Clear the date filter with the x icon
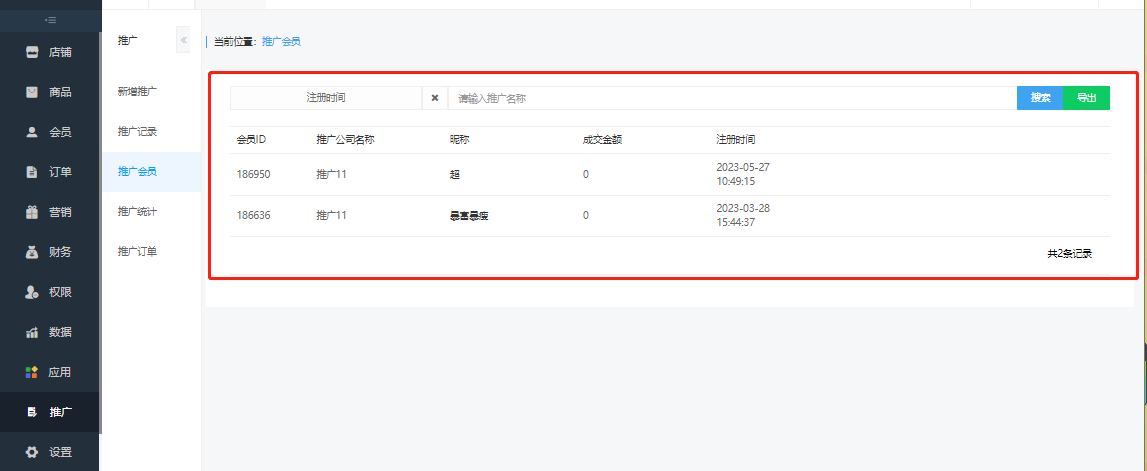The image size is (1147, 471). pos(435,98)
